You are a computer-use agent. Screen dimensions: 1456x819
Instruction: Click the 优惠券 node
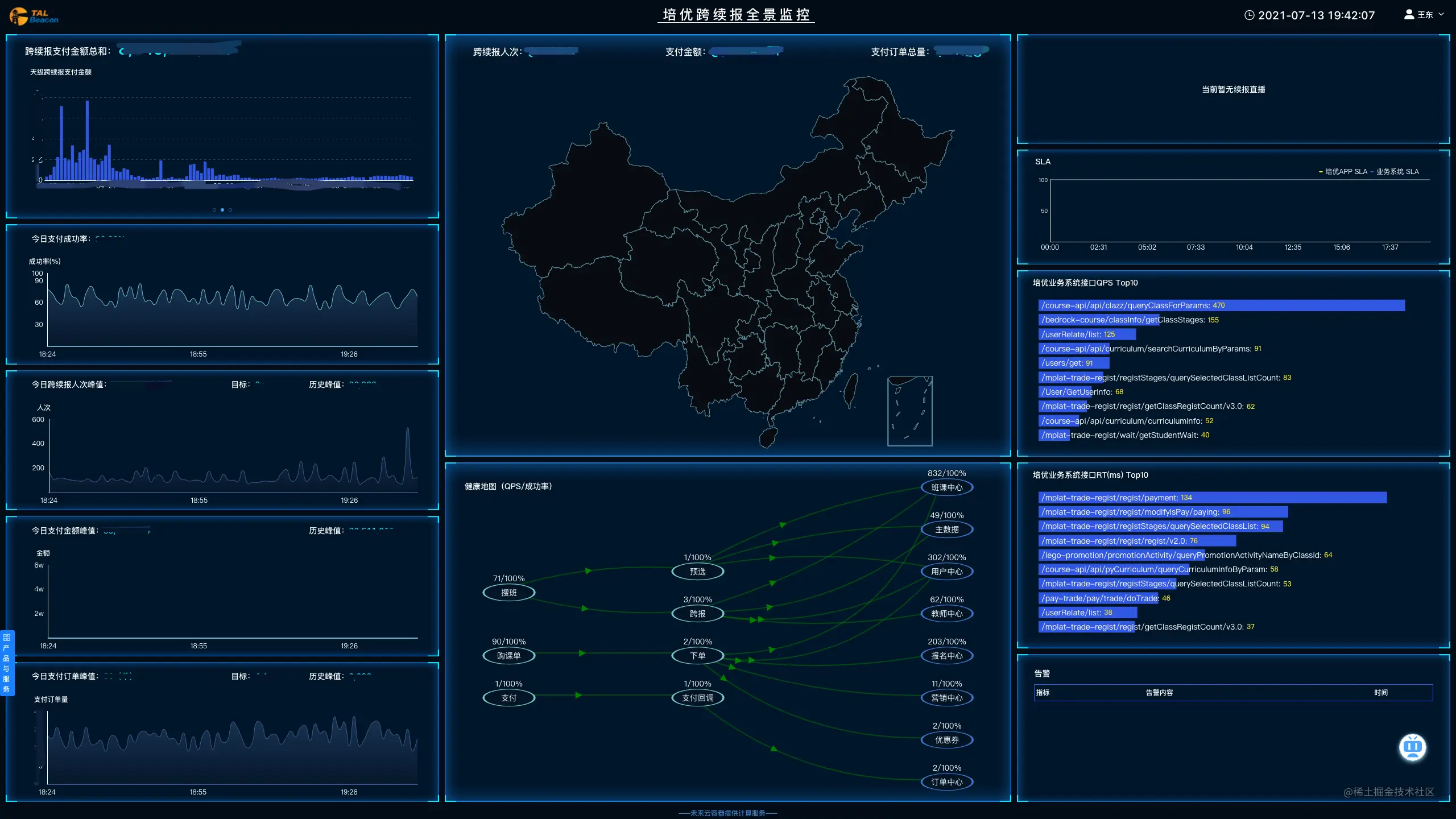946,740
